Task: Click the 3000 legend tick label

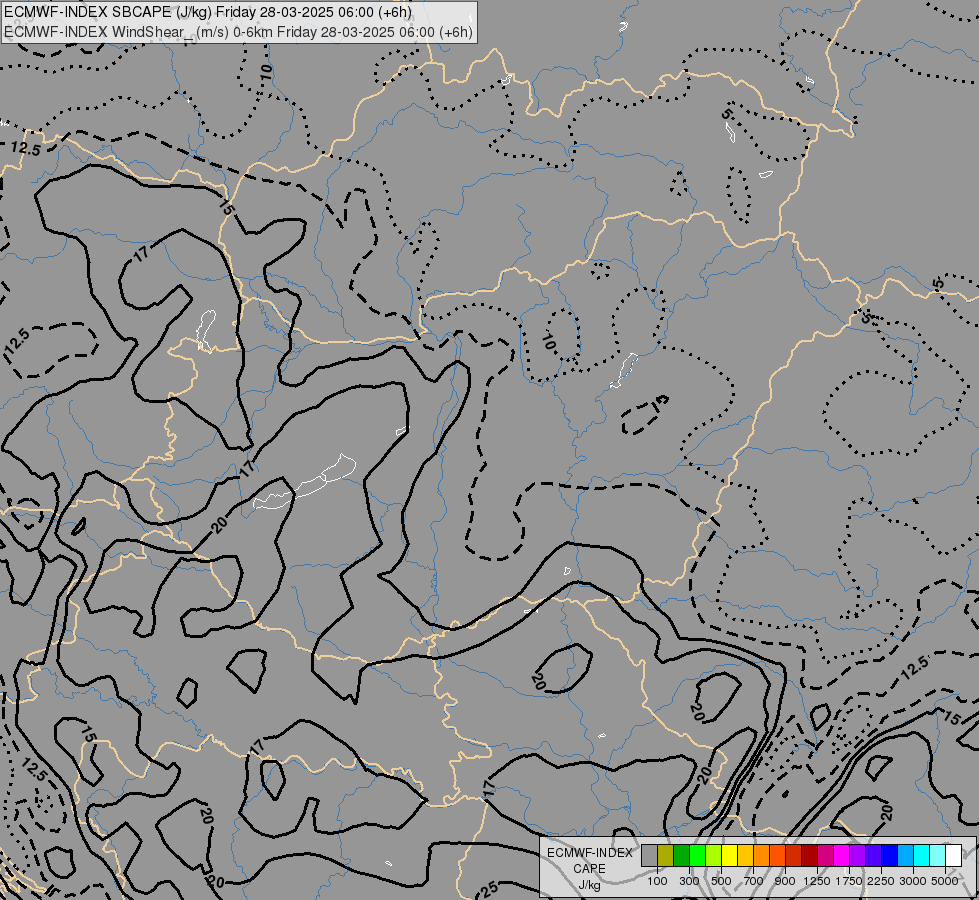Action: point(913,881)
